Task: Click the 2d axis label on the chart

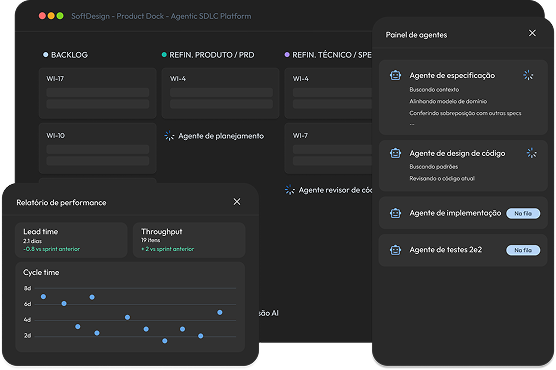Action: click(27, 335)
